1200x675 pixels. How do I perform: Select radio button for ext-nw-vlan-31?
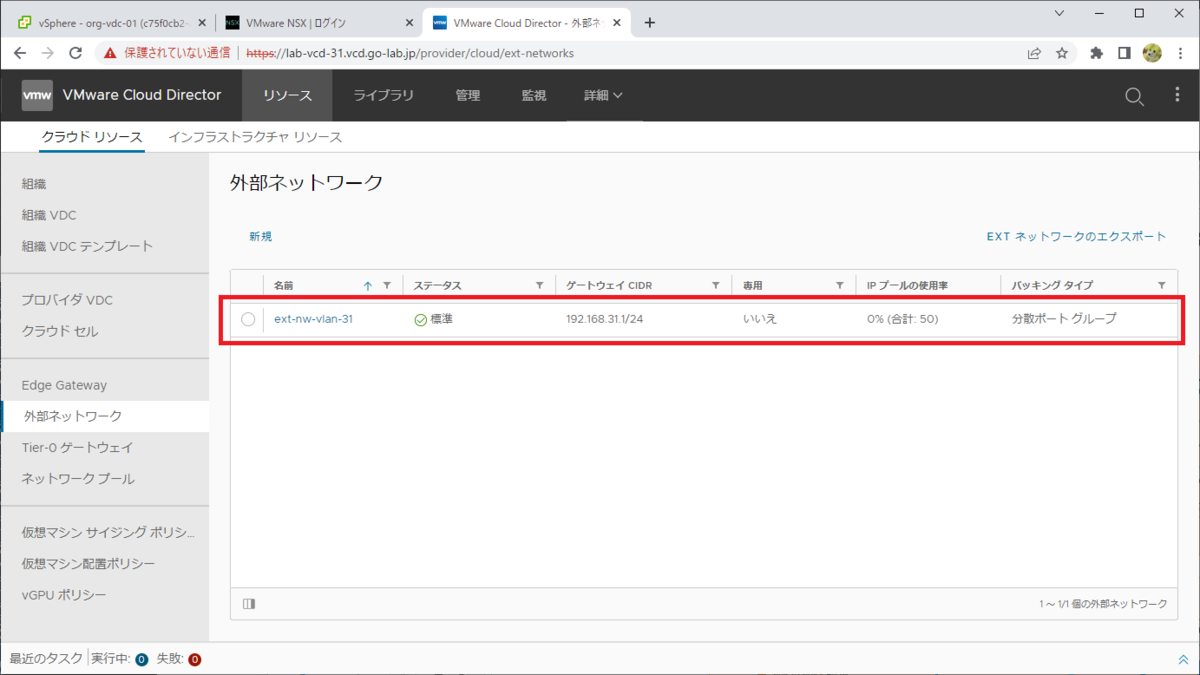coord(248,320)
